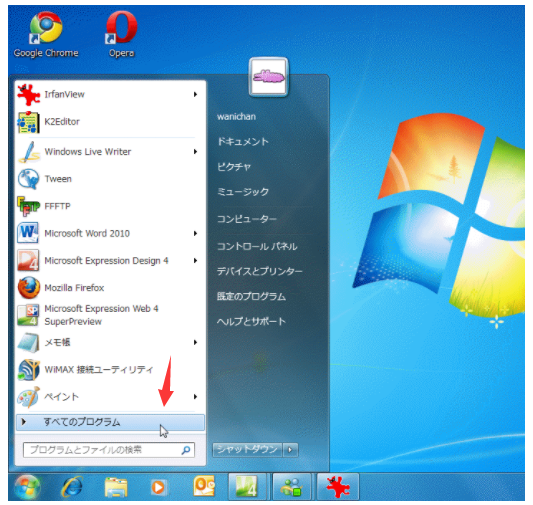Click the user account picture

point(269,77)
